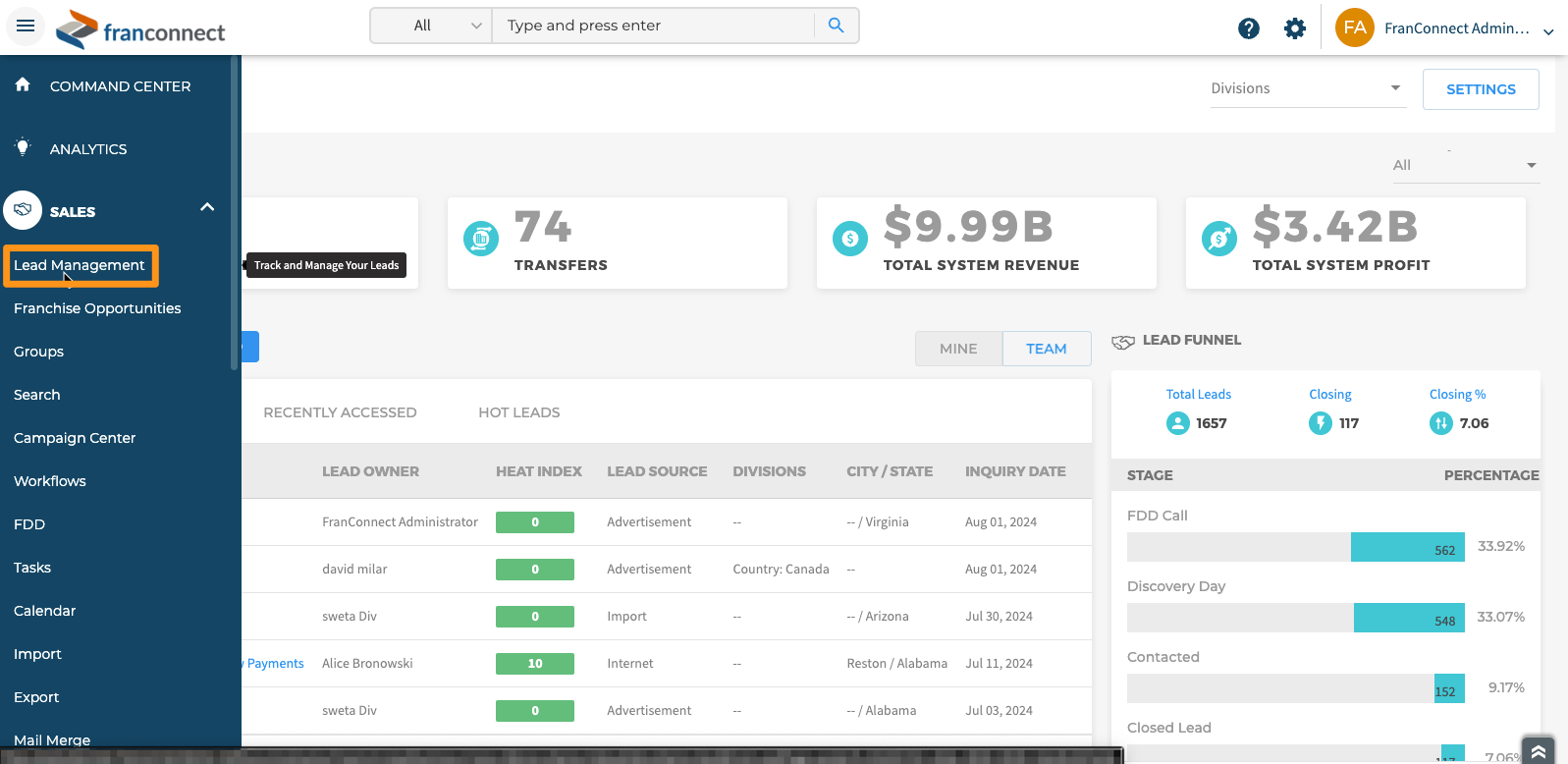This screenshot has height=764, width=1568.
Task: Click the search magnifier icon
Action: (x=836, y=26)
